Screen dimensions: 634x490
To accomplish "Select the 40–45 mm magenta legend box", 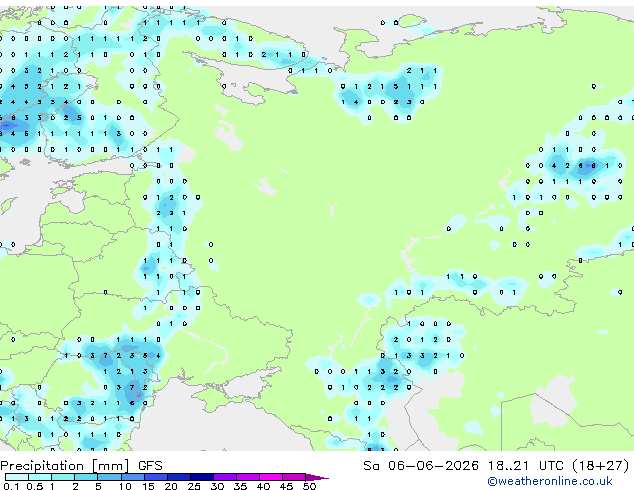I will 271,477.
